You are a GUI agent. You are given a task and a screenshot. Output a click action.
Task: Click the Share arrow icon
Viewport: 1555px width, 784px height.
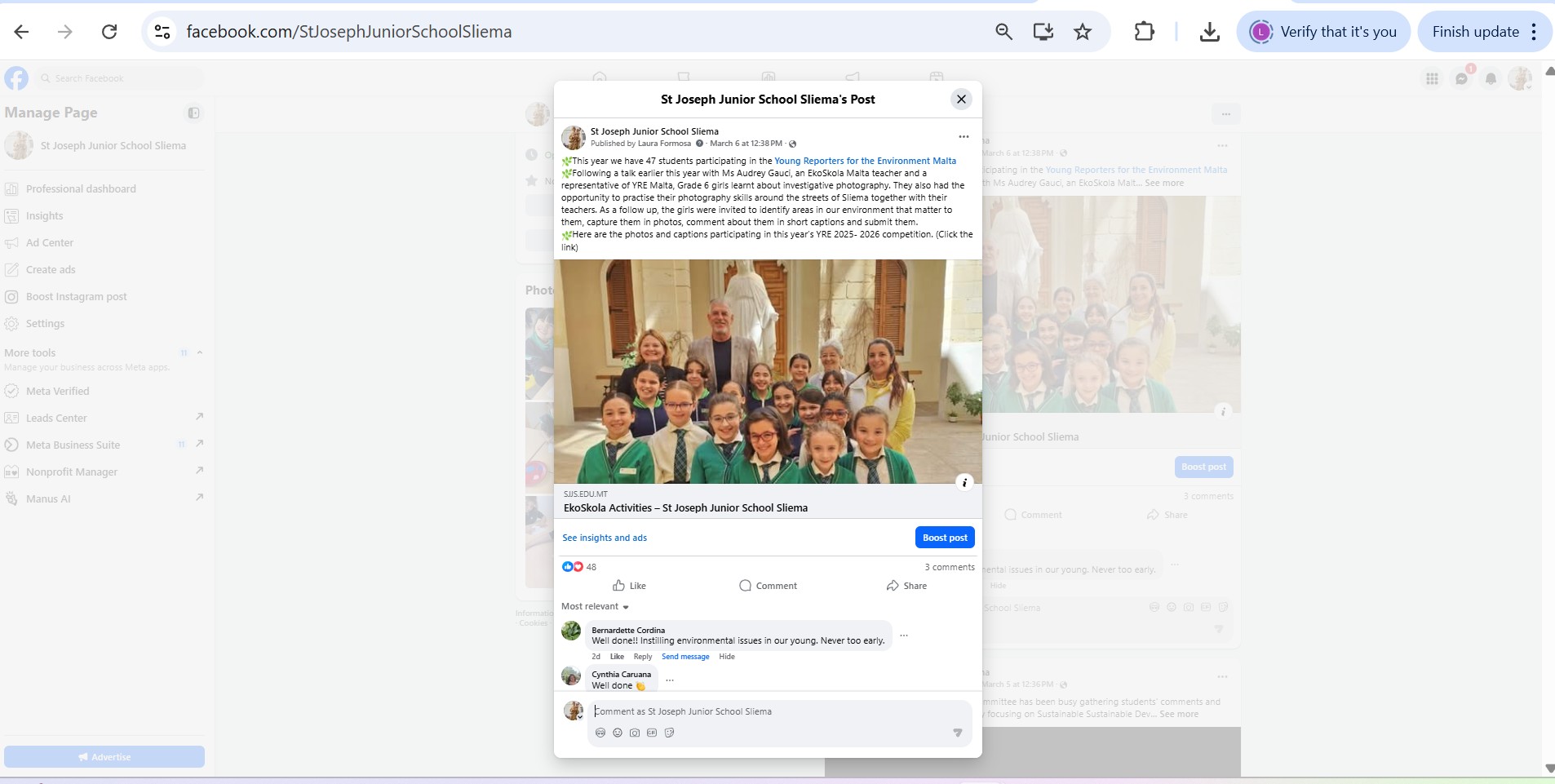coord(893,586)
